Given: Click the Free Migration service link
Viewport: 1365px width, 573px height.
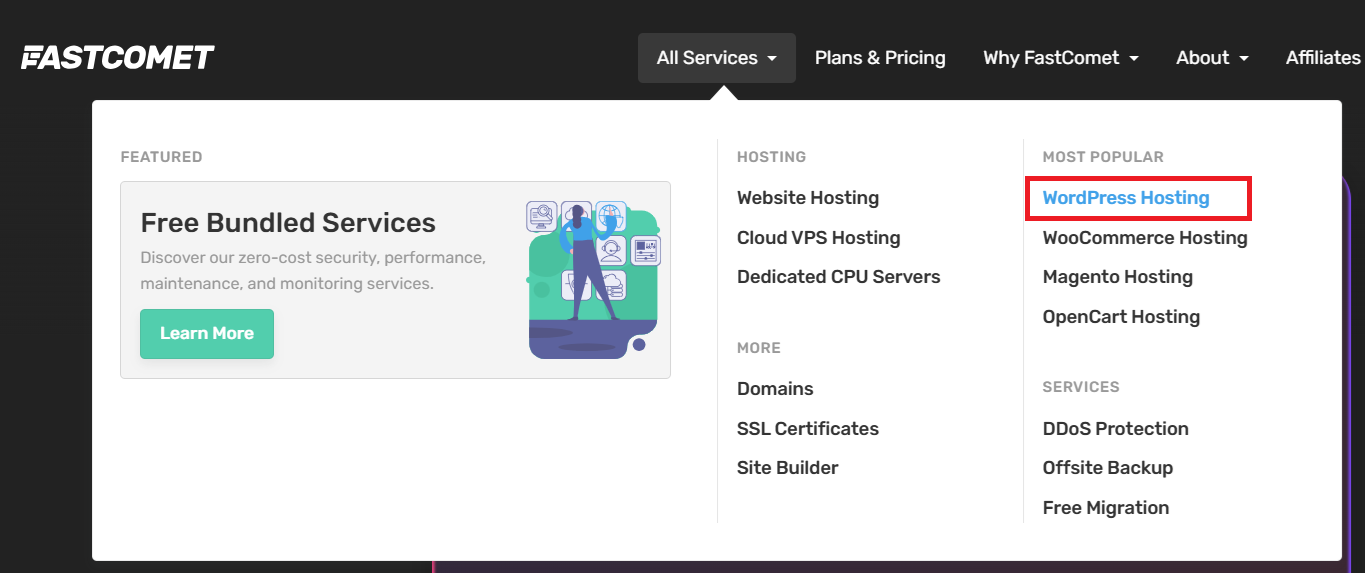Looking at the screenshot, I should [1105, 508].
